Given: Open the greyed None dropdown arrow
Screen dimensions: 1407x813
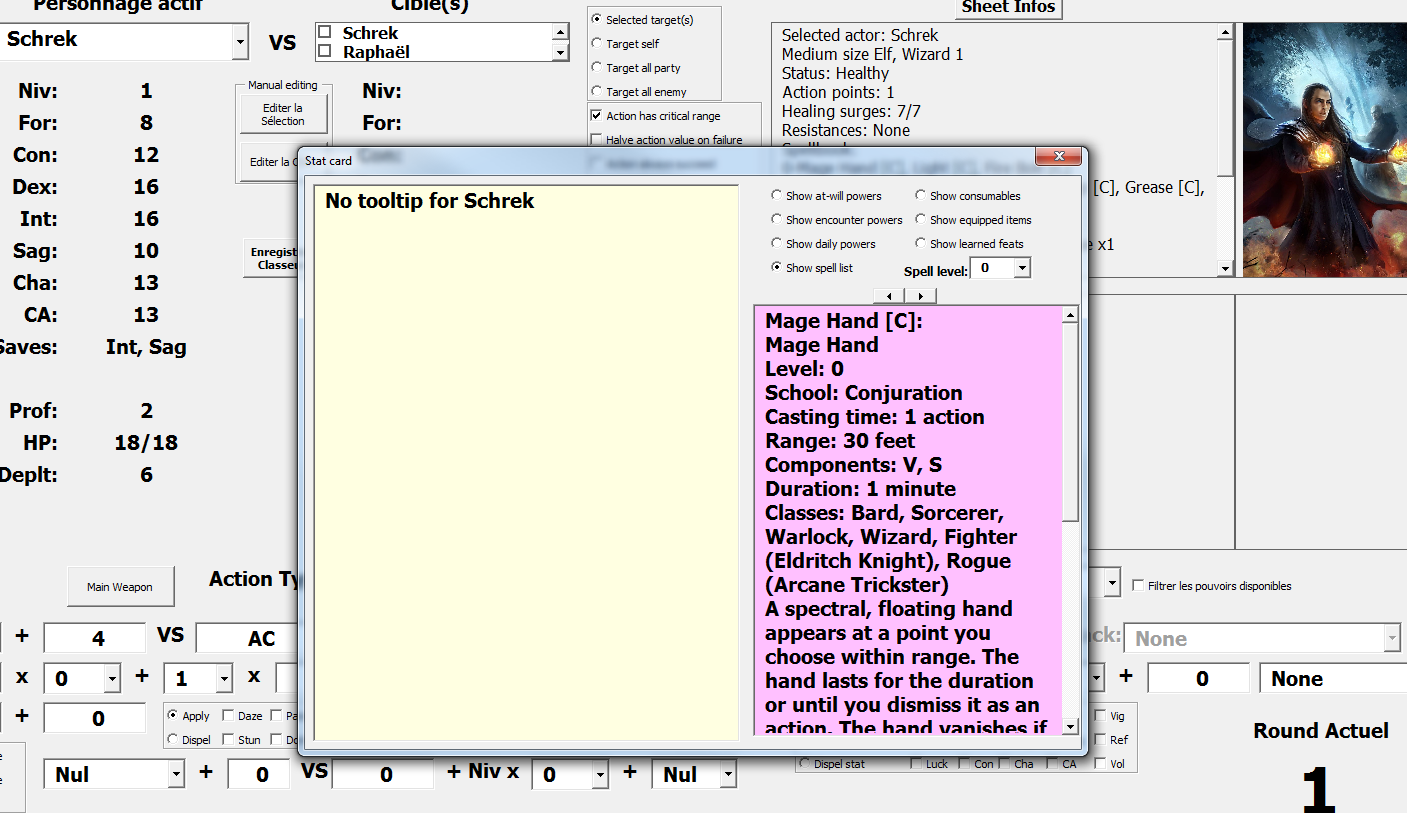Looking at the screenshot, I should tap(1392, 638).
